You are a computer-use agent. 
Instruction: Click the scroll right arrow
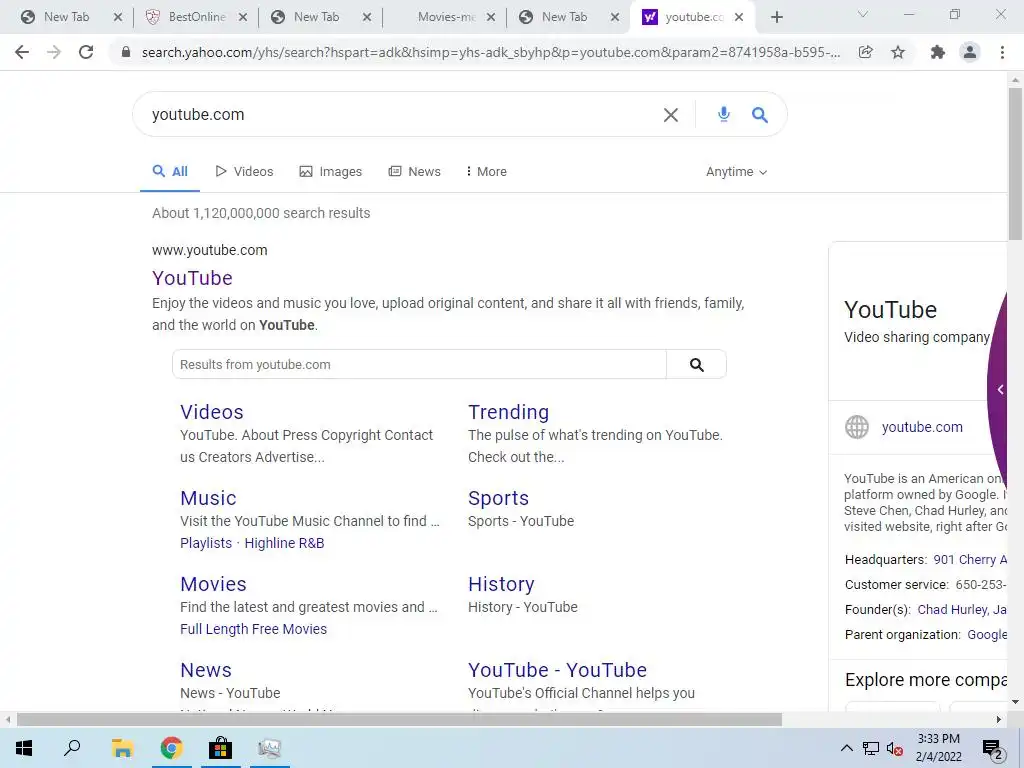point(999,720)
